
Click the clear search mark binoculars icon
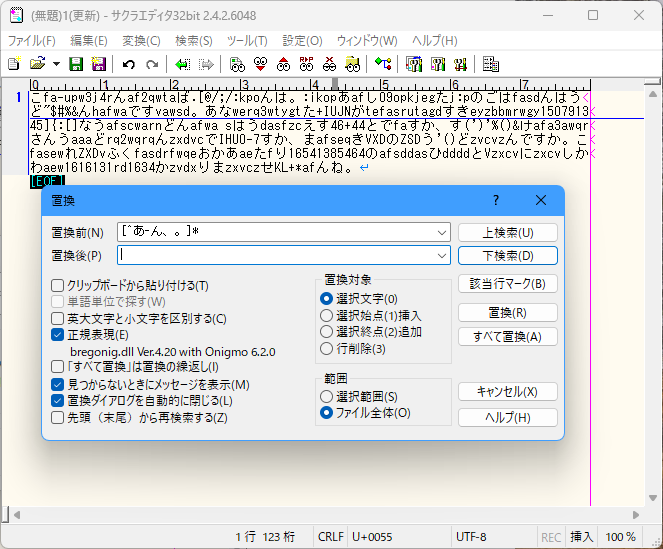[x=329, y=64]
